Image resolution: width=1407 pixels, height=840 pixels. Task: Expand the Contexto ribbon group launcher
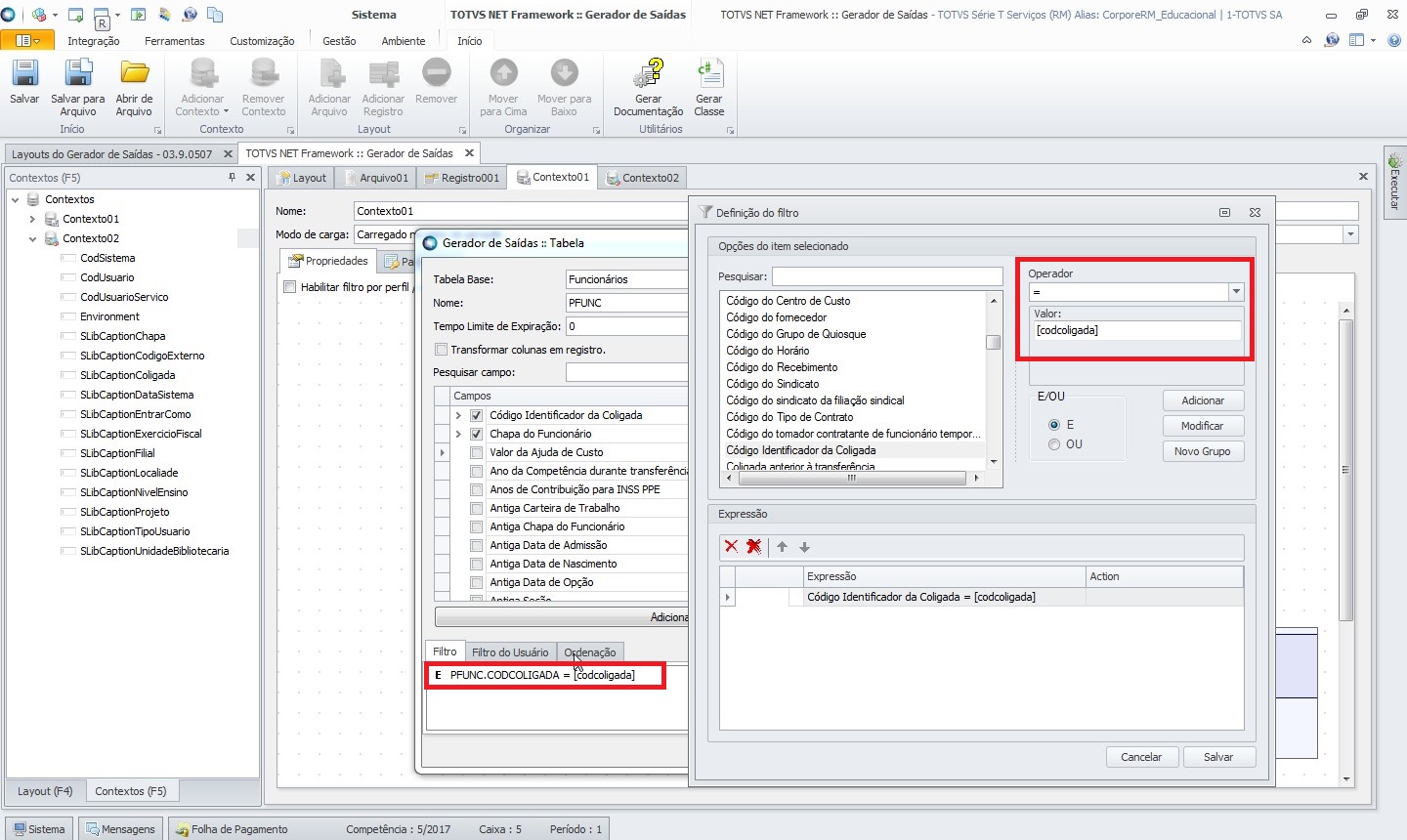point(290,130)
